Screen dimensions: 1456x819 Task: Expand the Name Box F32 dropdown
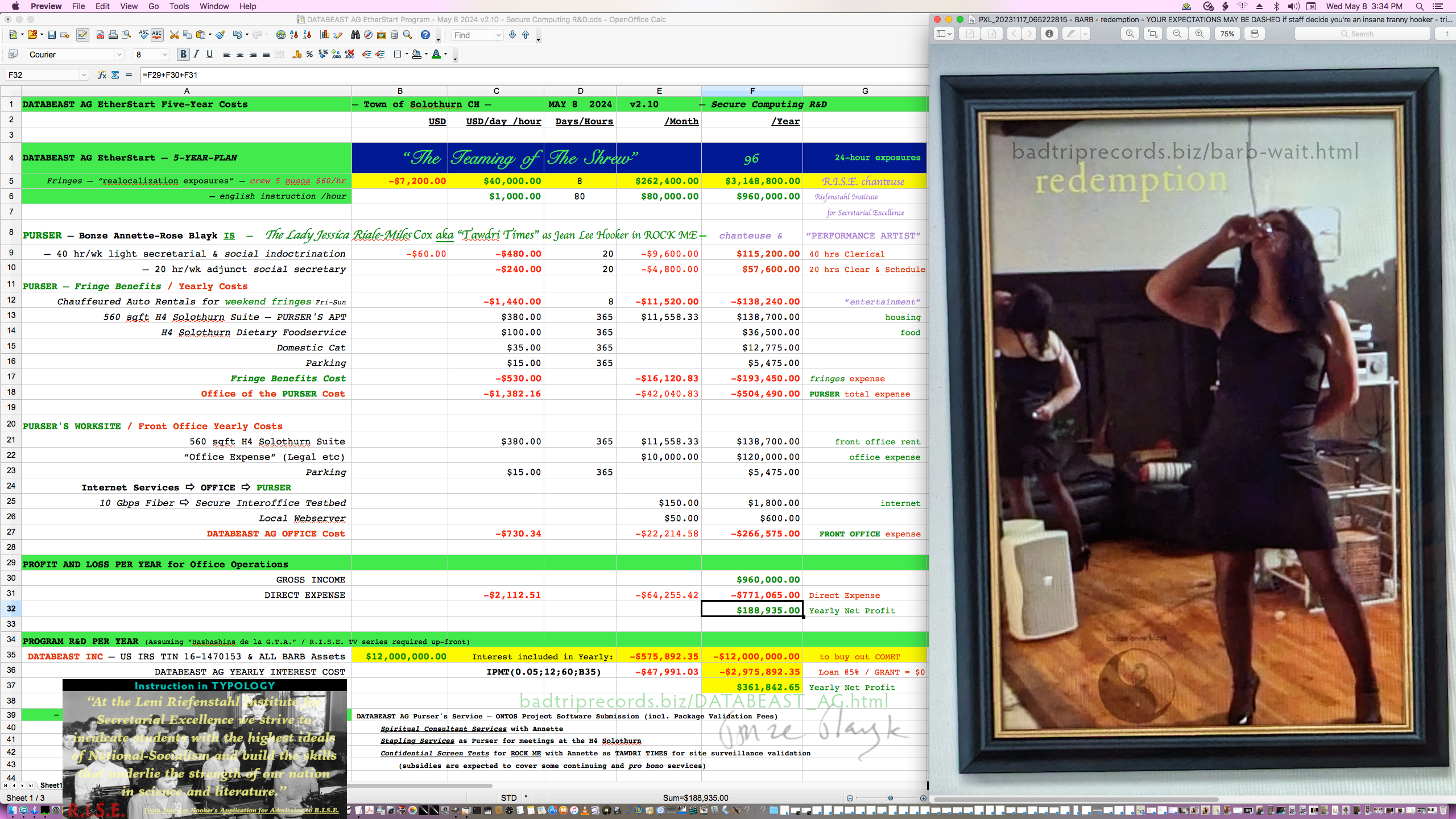pyautogui.click(x=84, y=75)
